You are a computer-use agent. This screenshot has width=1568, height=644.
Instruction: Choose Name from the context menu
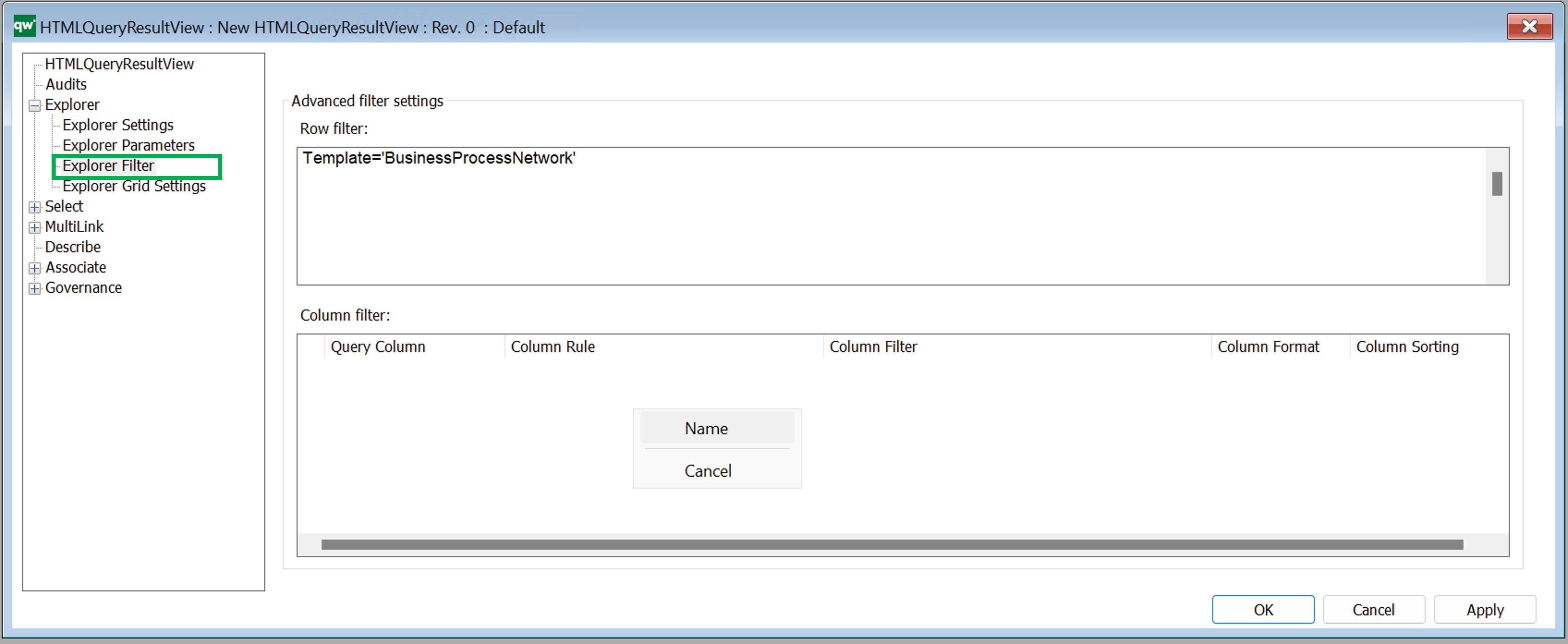point(717,428)
